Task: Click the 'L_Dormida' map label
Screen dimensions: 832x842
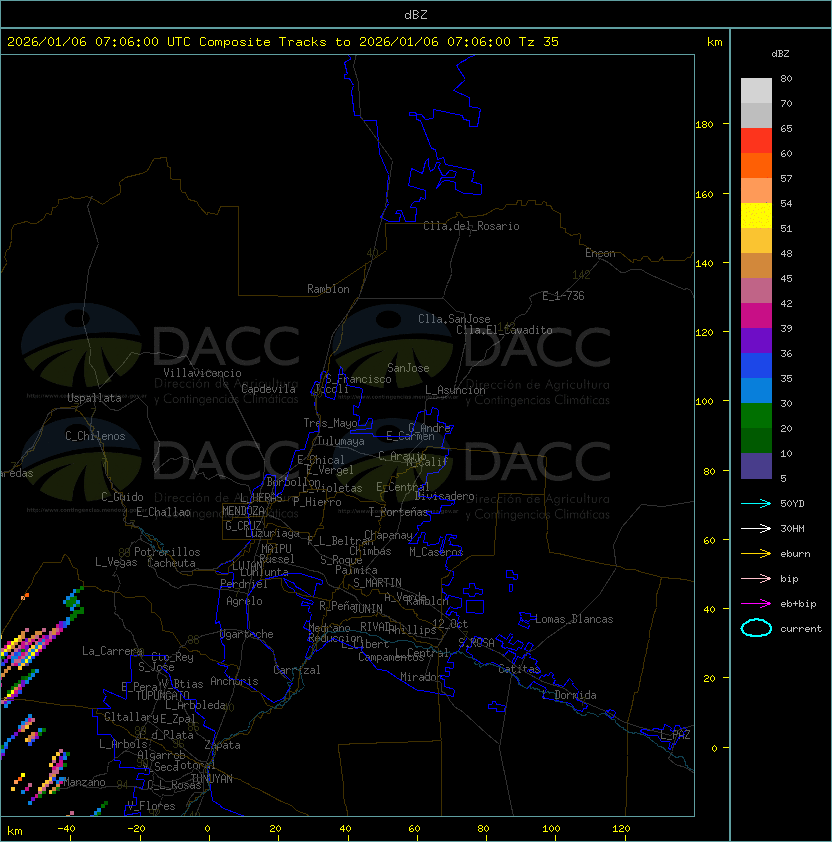Action: click(x=569, y=695)
